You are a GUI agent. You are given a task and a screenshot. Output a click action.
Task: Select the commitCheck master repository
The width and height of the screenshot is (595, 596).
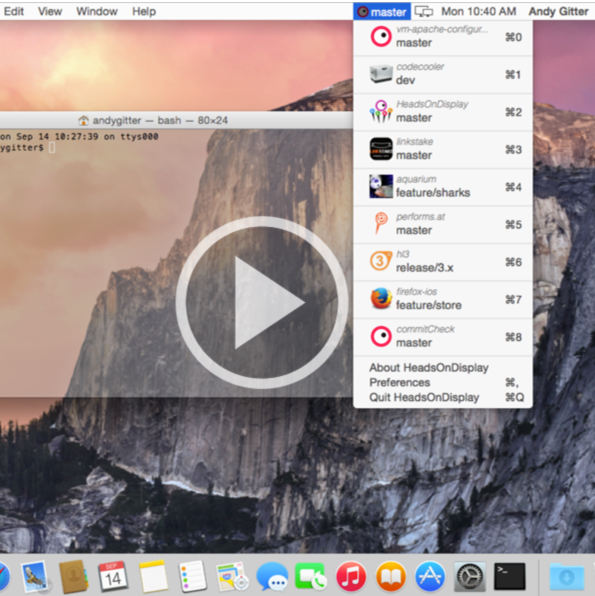[443, 337]
